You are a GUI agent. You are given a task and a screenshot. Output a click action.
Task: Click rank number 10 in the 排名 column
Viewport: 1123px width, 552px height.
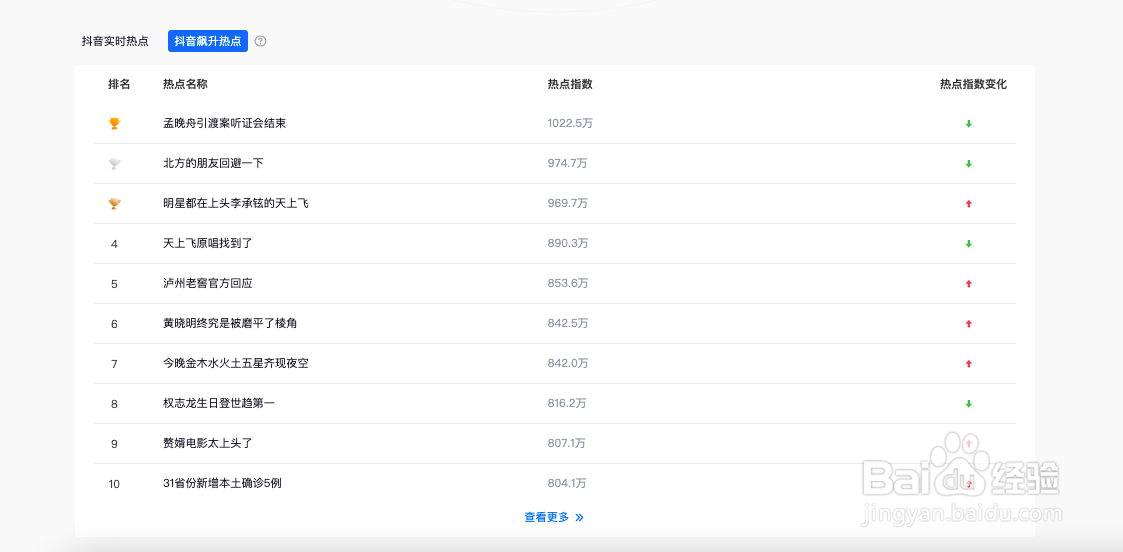point(115,485)
